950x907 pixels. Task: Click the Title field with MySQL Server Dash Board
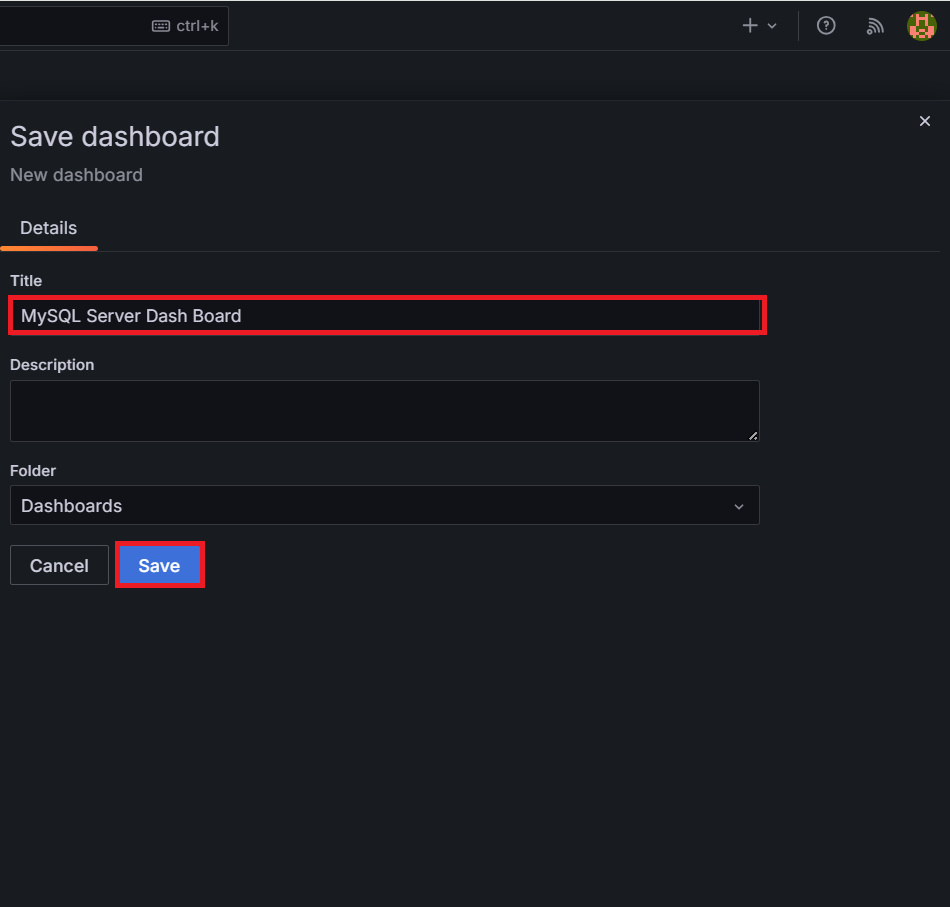pyautogui.click(x=385, y=316)
